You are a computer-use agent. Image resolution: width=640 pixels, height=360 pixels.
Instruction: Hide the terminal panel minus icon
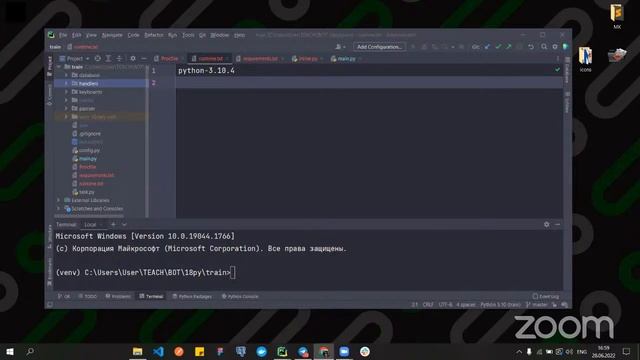pos(558,224)
